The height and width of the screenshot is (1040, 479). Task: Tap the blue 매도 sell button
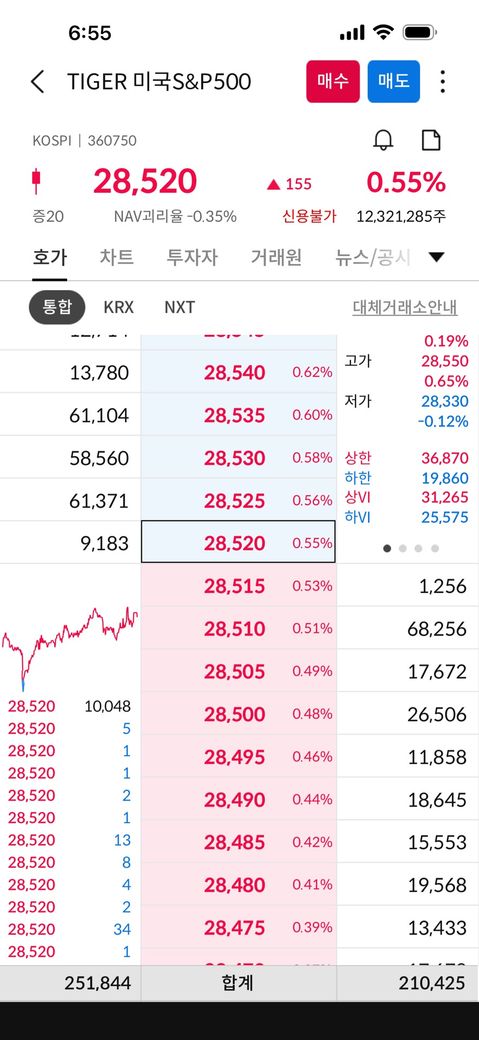[x=394, y=82]
